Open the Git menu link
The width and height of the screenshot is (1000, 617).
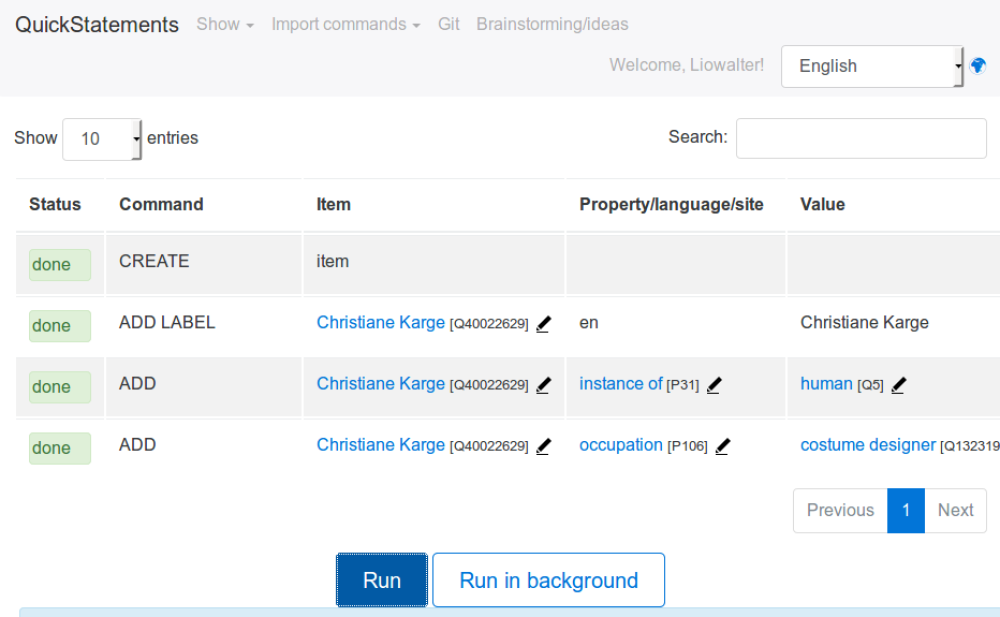448,24
